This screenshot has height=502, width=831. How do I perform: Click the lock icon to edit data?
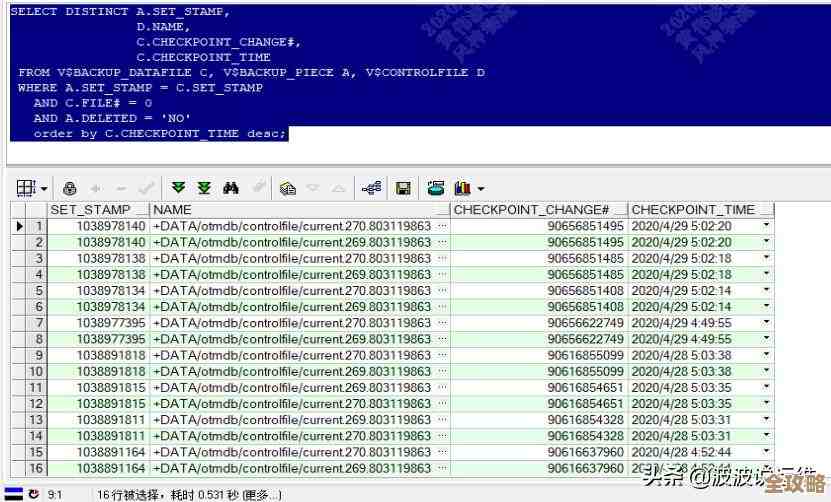(69, 188)
